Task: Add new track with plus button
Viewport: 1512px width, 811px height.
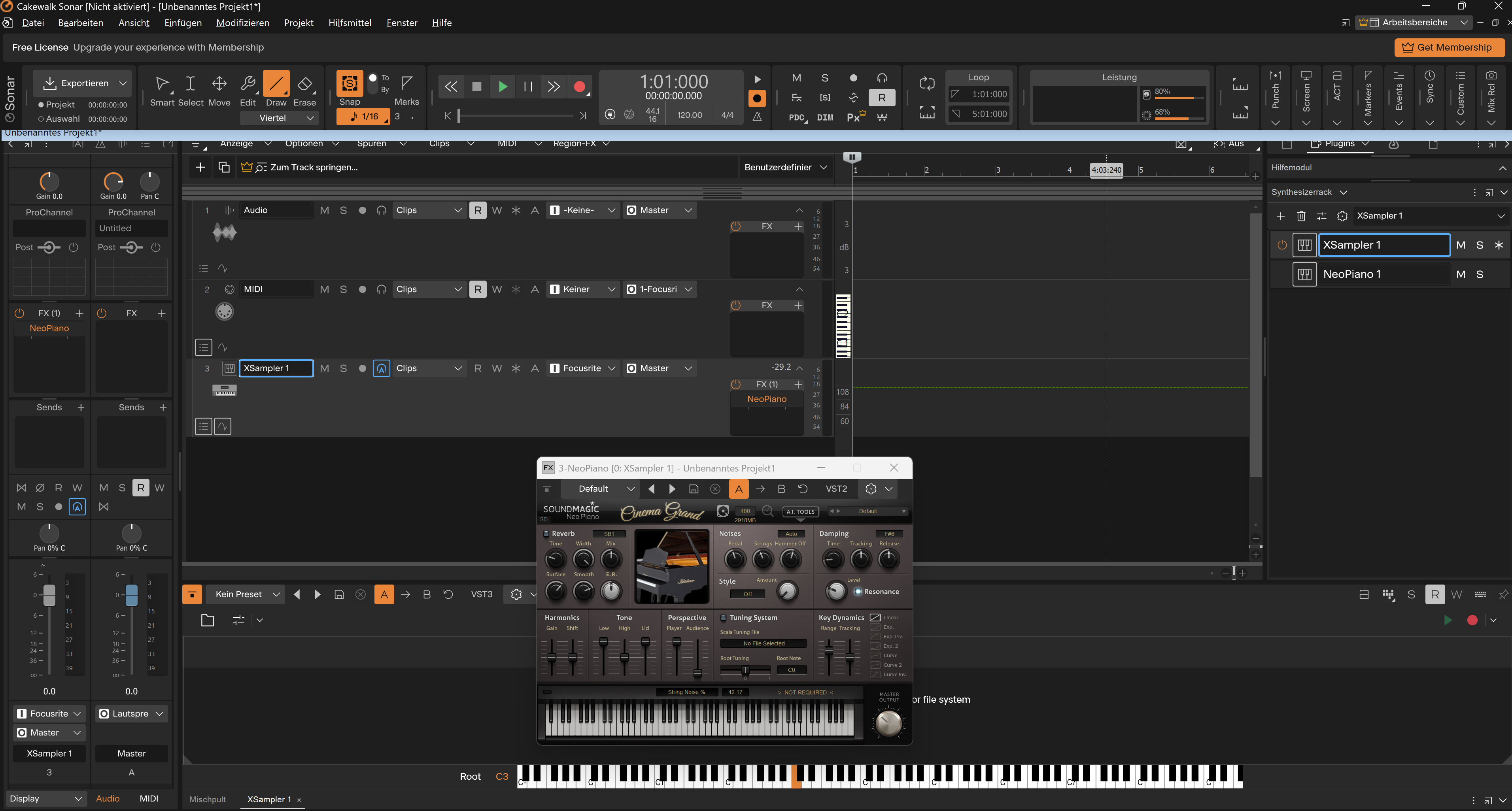Action: click(200, 167)
